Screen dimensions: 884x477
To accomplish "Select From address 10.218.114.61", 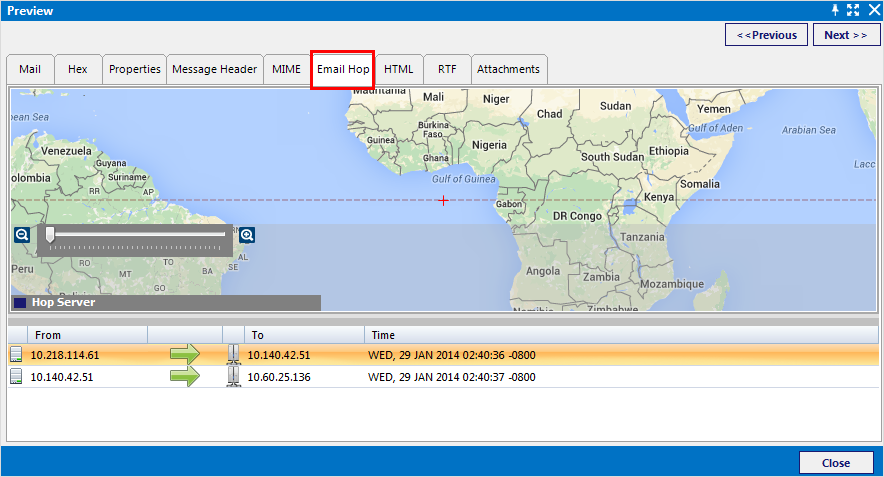I will (65, 355).
